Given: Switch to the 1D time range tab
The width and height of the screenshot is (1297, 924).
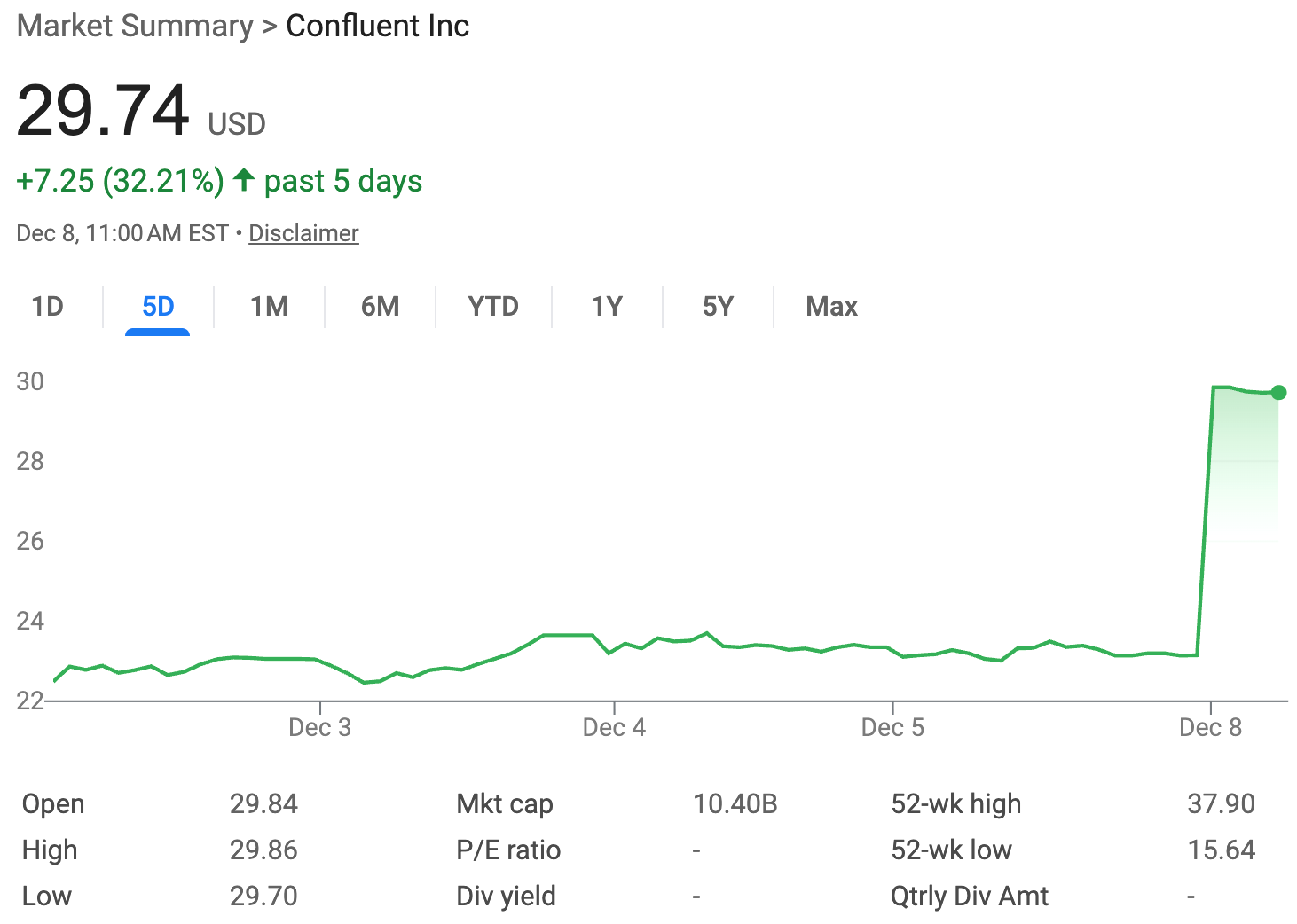Looking at the screenshot, I should (x=48, y=306).
